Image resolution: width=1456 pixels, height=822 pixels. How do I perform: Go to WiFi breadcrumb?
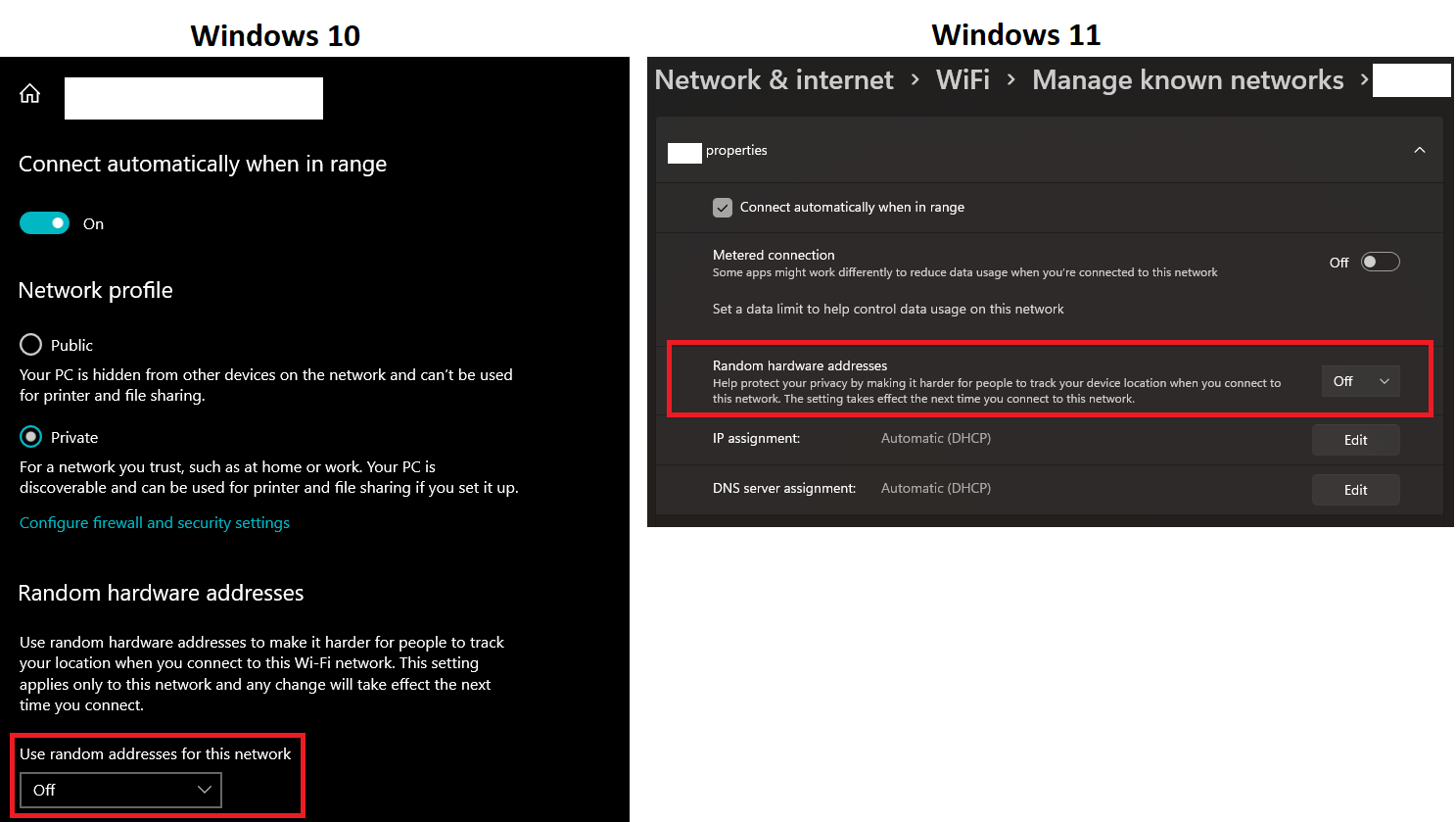963,80
